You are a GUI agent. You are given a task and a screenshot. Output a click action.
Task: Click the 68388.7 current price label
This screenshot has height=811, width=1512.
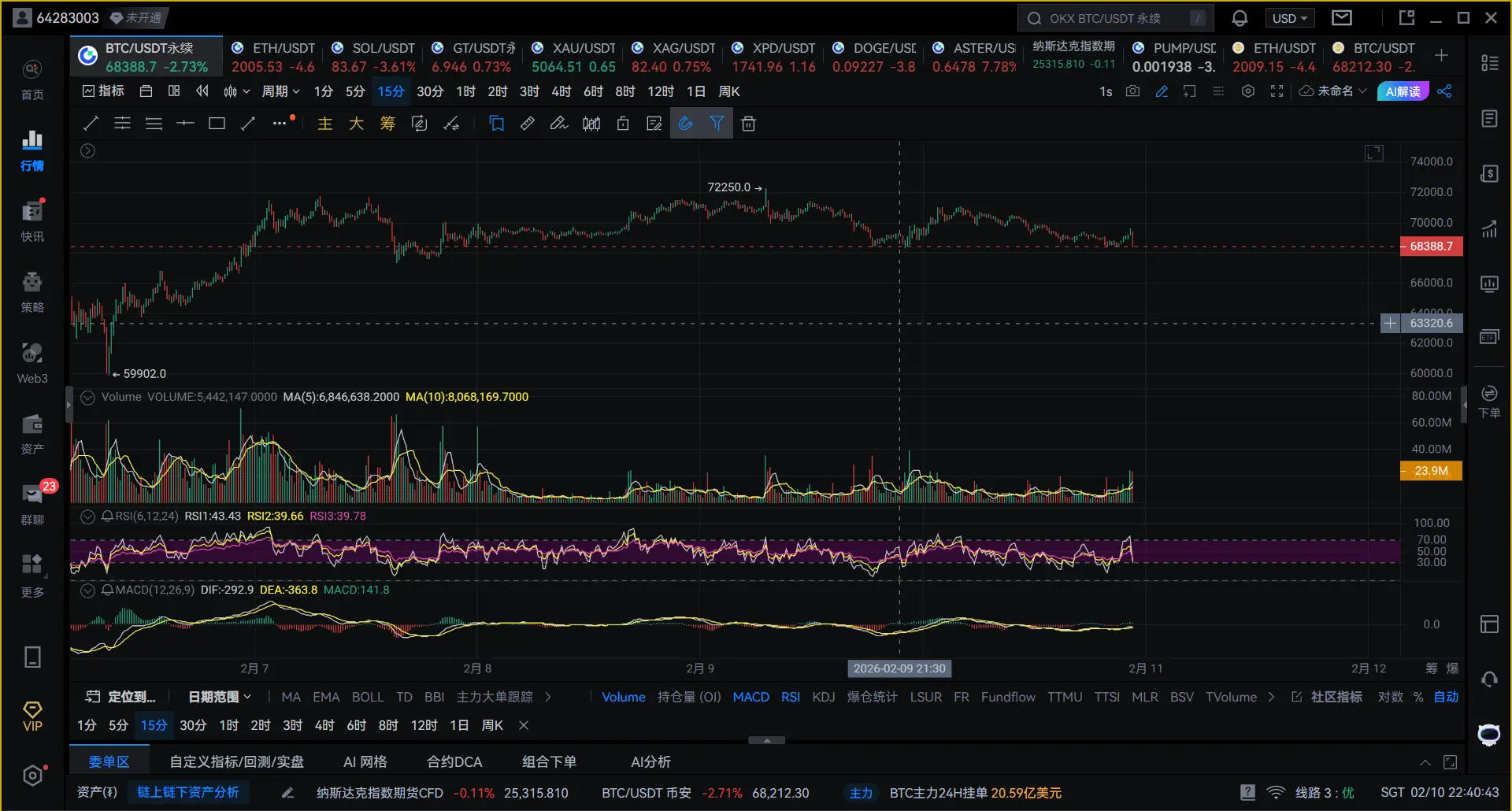point(1431,246)
